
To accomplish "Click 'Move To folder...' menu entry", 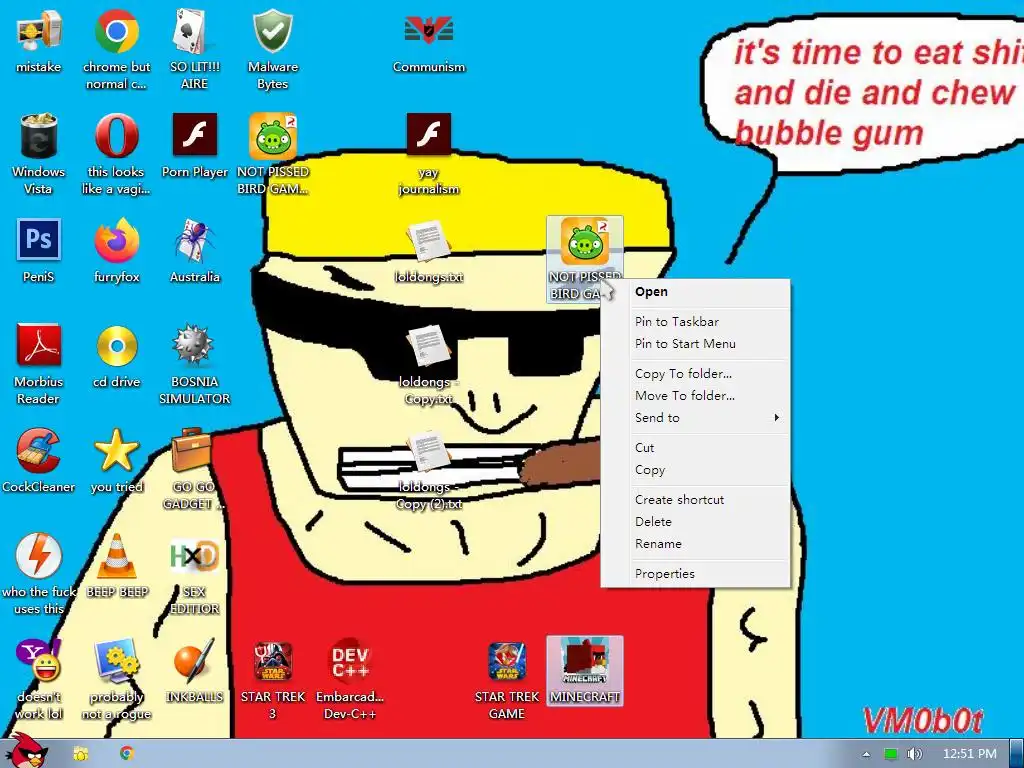I will point(695,396).
